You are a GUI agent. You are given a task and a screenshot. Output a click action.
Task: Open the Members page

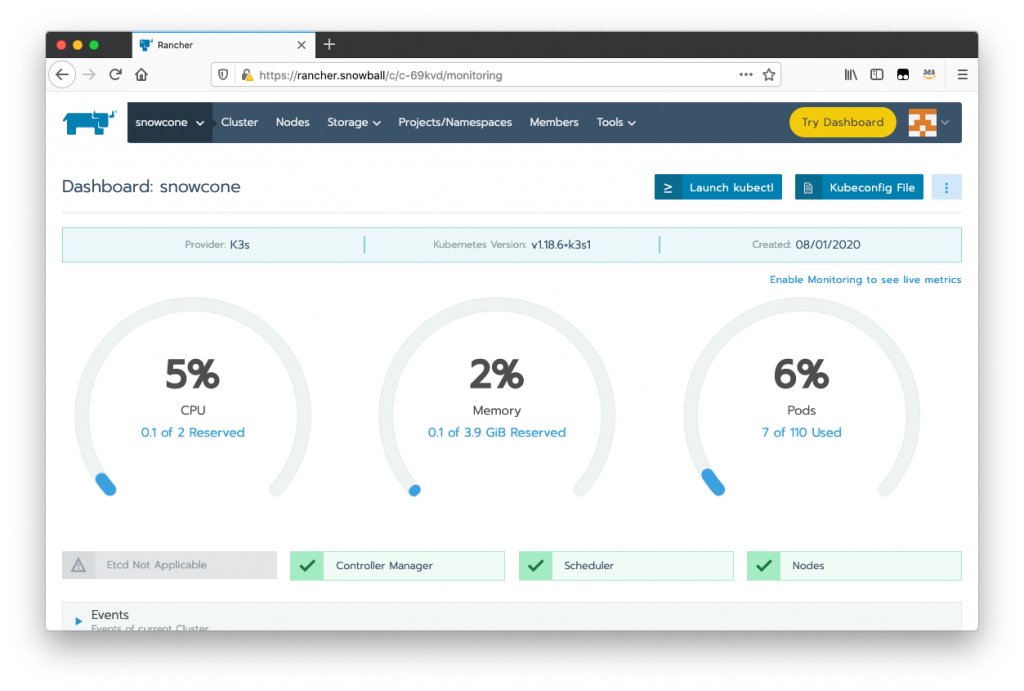point(554,122)
